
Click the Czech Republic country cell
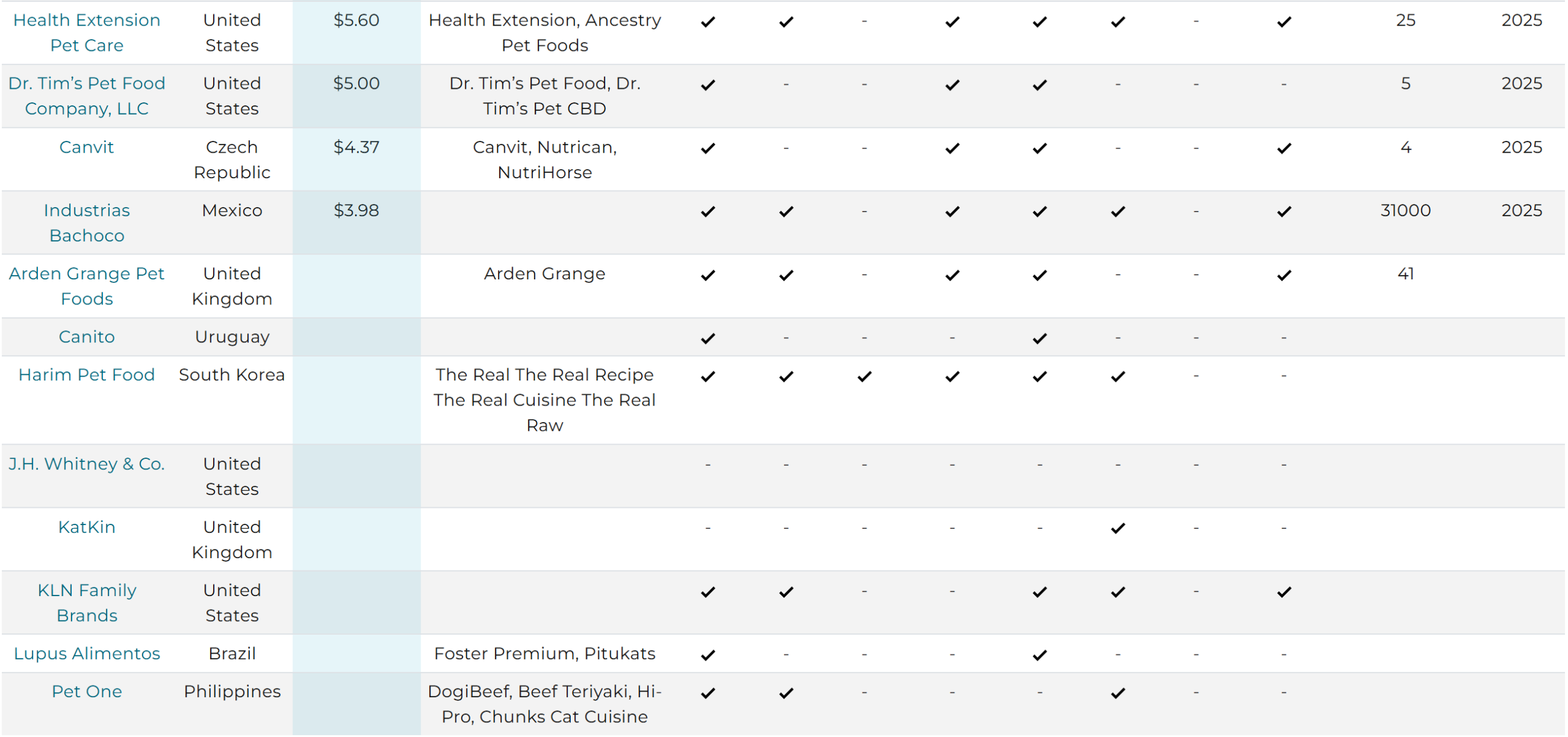(232, 160)
